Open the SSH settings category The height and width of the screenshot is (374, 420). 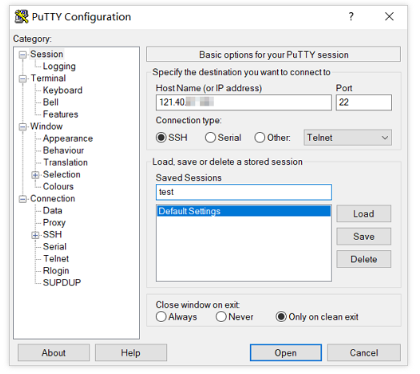[x=52, y=234]
